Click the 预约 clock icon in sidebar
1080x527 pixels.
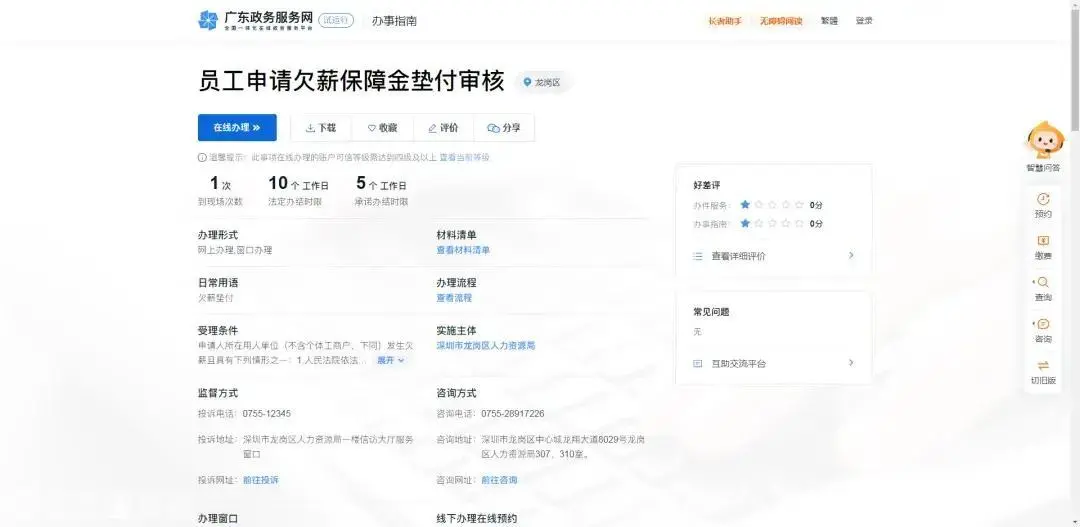[1043, 199]
